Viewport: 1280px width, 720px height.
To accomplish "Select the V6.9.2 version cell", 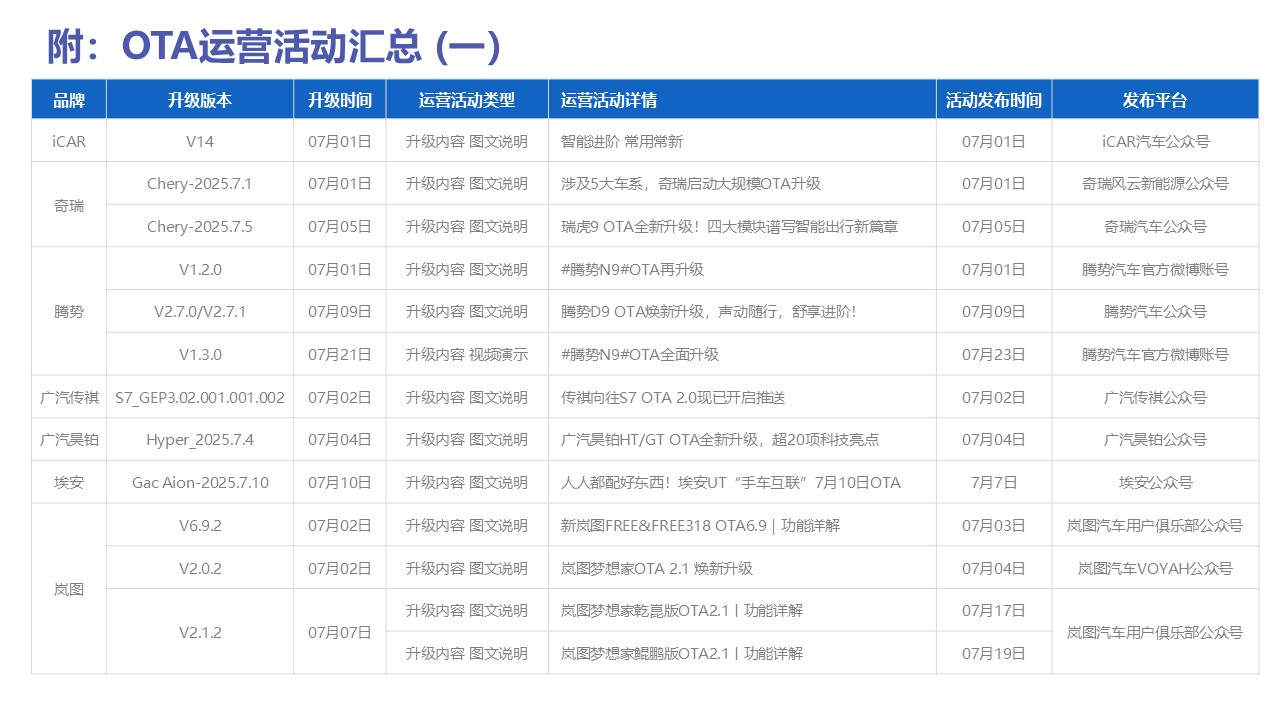I will [x=200, y=525].
